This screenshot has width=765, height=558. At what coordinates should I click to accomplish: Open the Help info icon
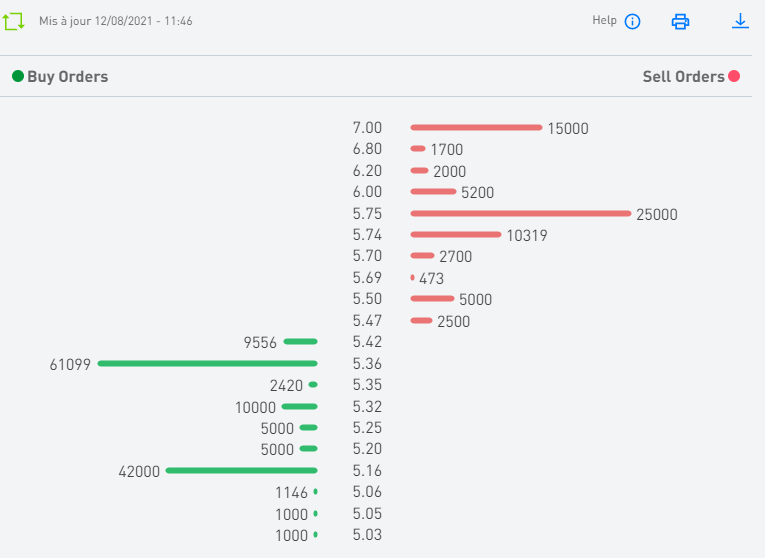(x=632, y=21)
